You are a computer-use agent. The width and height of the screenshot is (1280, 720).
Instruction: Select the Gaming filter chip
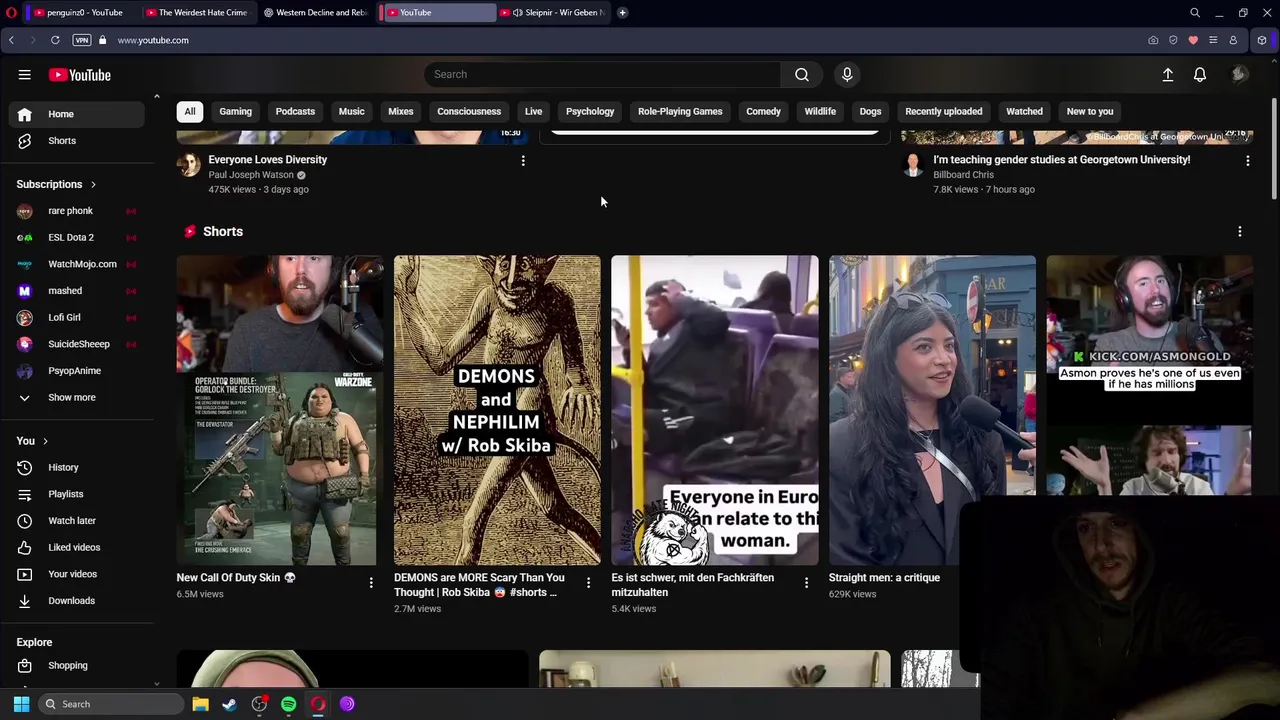[x=236, y=111]
